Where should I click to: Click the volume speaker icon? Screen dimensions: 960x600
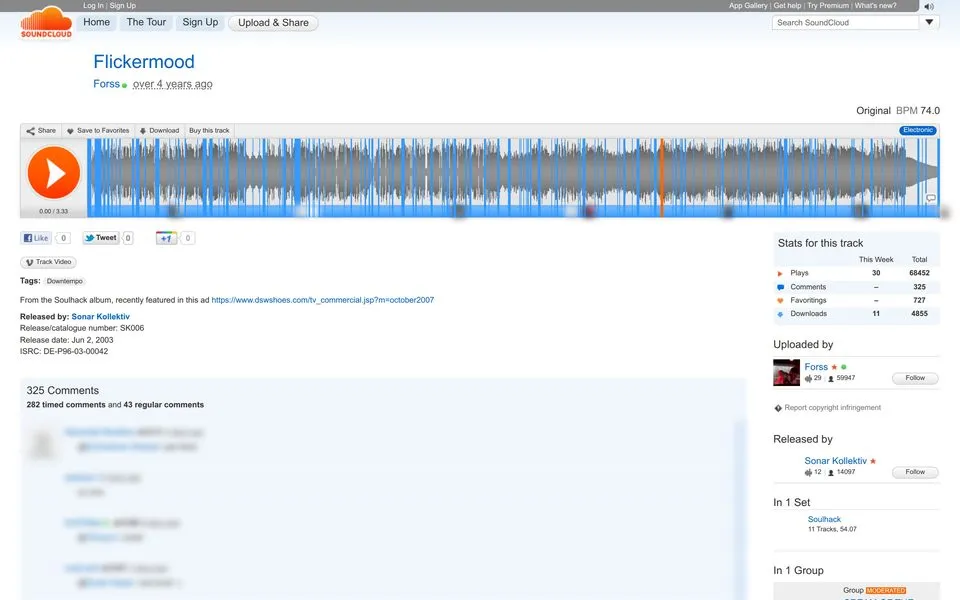[x=929, y=6]
